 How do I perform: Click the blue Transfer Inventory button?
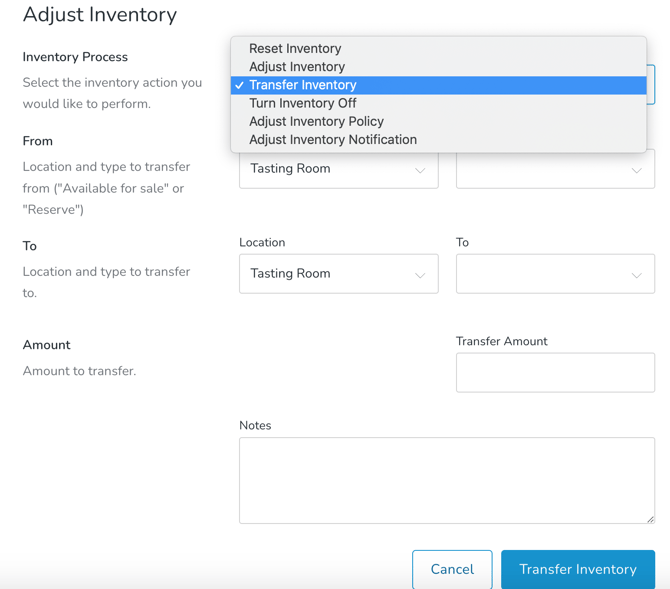click(x=578, y=569)
